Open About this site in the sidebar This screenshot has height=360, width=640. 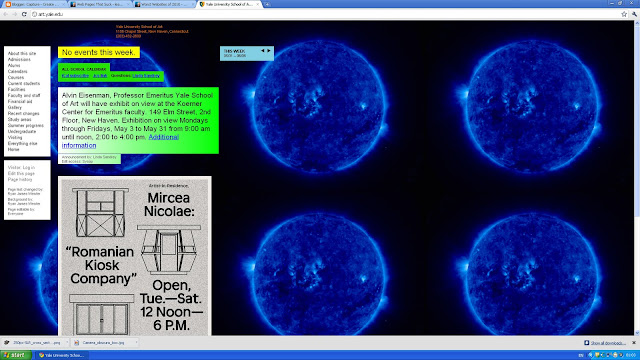22,53
